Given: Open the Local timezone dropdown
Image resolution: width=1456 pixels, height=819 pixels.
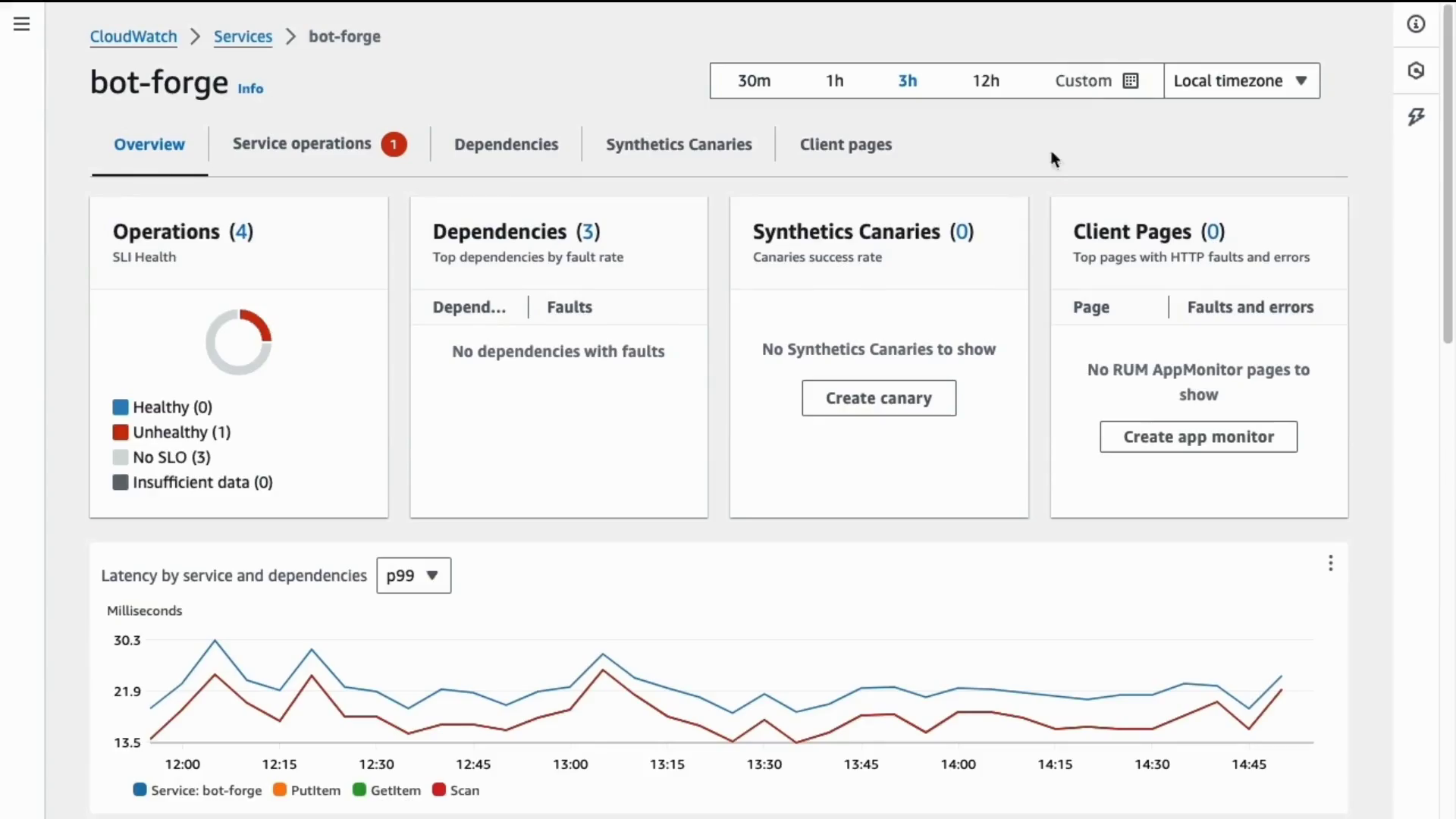Looking at the screenshot, I should pyautogui.click(x=1241, y=81).
